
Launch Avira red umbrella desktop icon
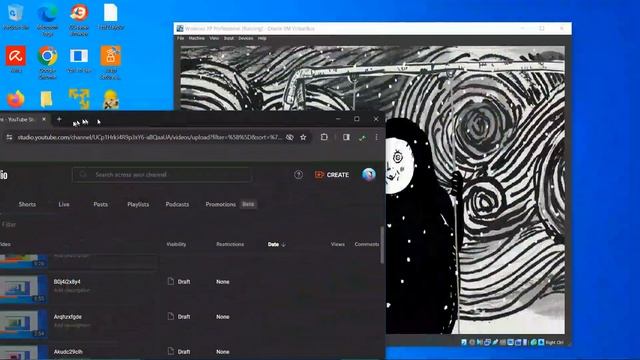[16, 56]
